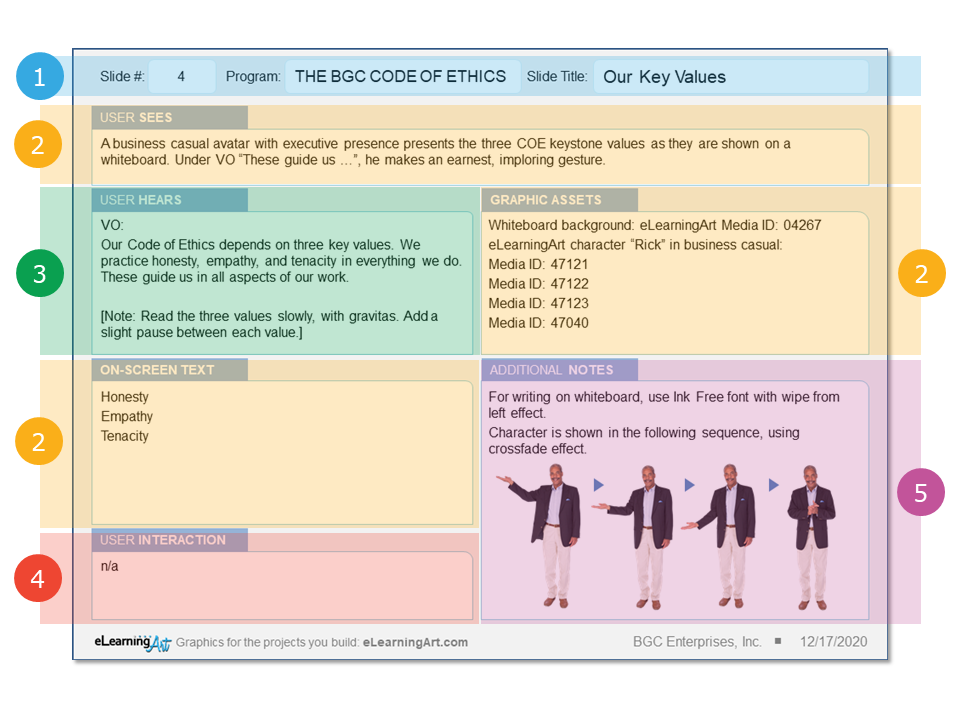
Task: Click orange circle 2 beside User Sees
Action: pos(39,145)
